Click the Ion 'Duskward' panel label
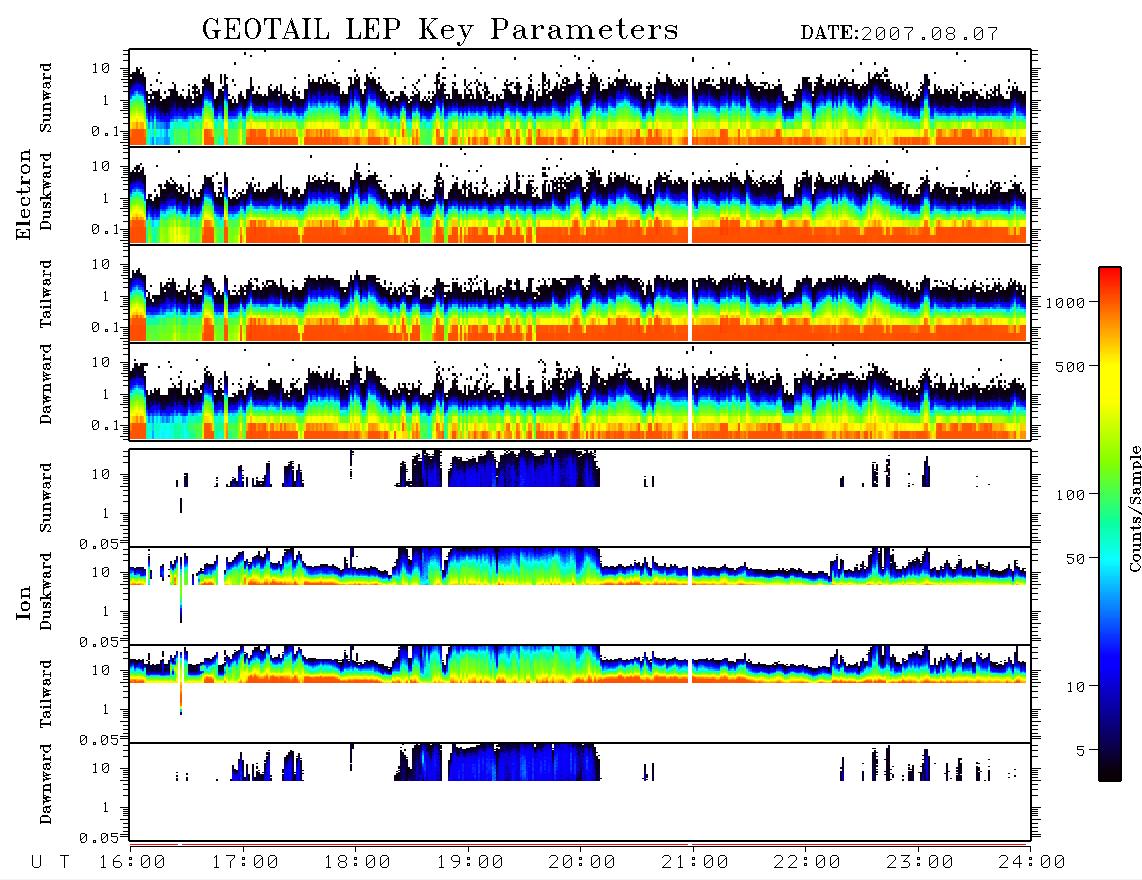Screen dimensions: 1142x880 (x=45, y=591)
